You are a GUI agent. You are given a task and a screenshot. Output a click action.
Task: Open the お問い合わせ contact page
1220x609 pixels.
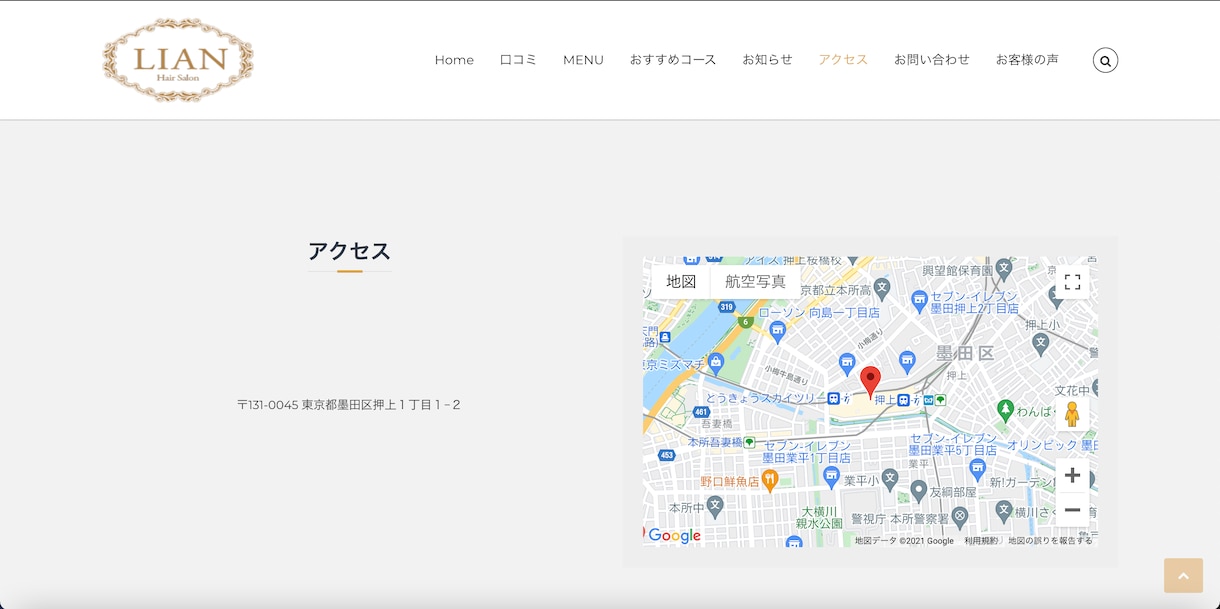(932, 60)
